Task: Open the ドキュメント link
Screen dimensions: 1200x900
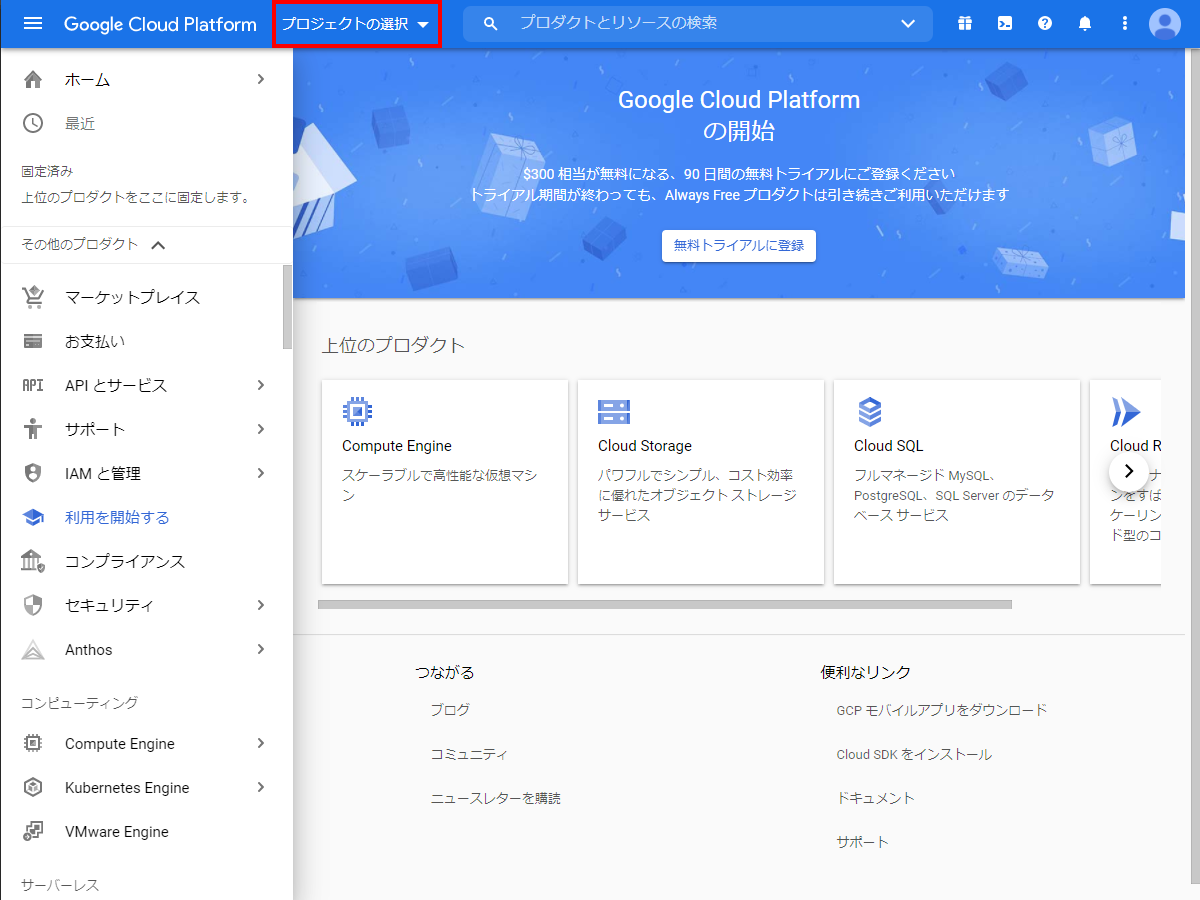Action: (875, 798)
